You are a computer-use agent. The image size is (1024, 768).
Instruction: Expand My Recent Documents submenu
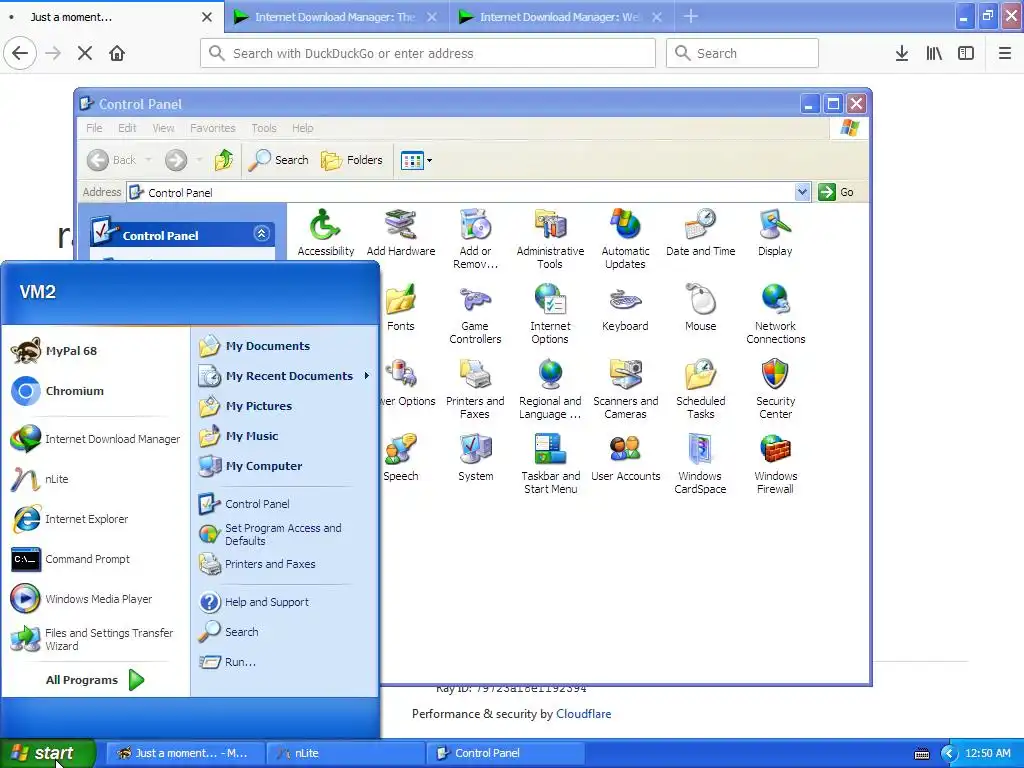[x=285, y=376]
